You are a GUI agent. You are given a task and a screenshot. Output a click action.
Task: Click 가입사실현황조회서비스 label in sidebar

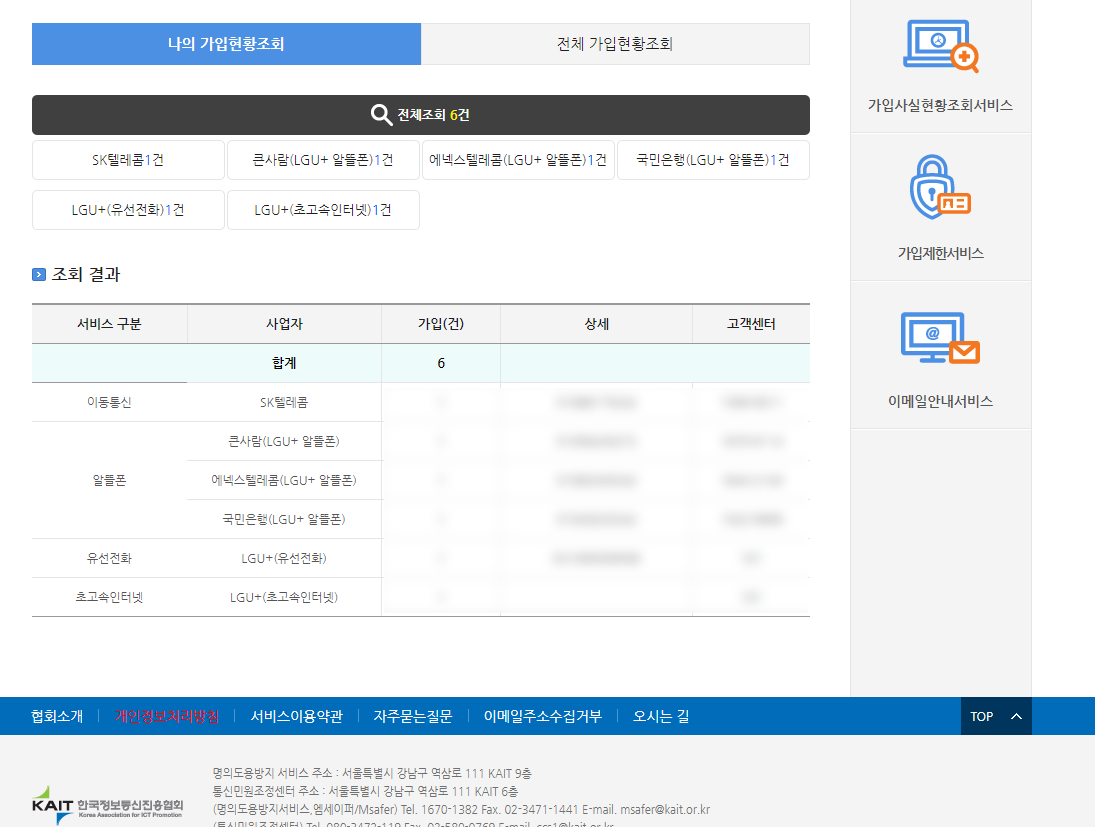tap(940, 105)
